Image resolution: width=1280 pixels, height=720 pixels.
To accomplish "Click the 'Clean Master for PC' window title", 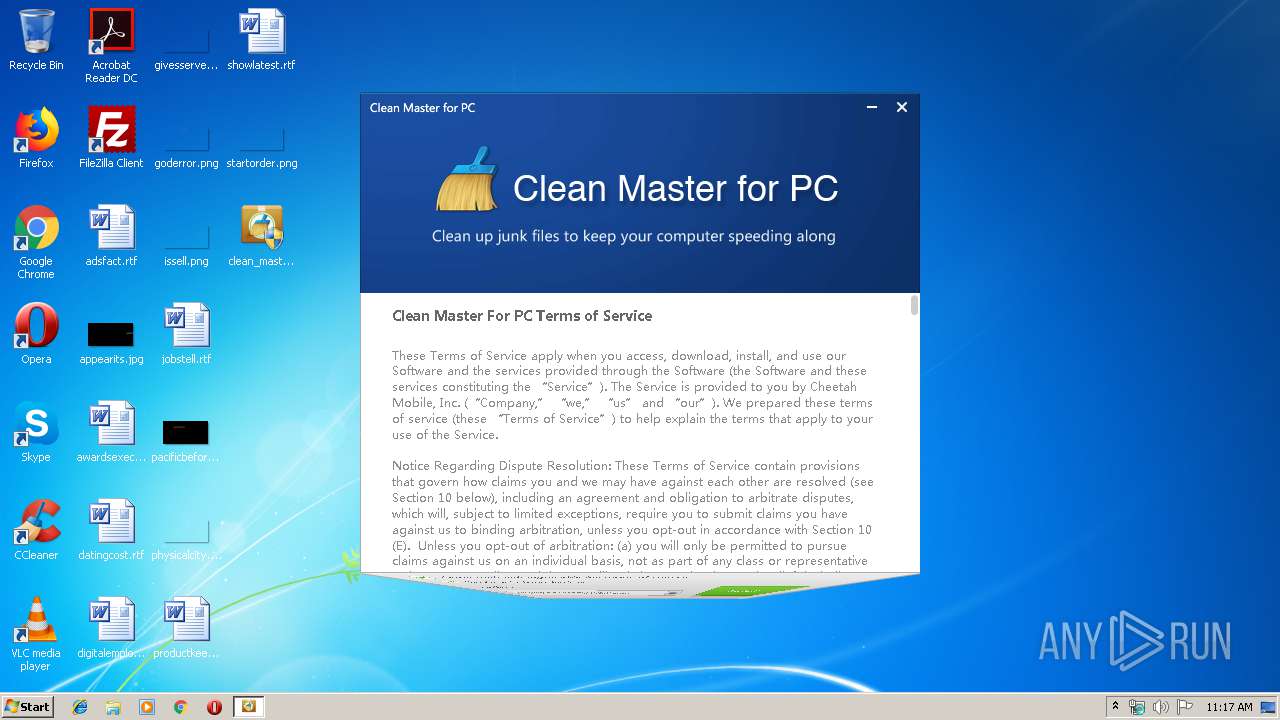I will tap(422, 108).
